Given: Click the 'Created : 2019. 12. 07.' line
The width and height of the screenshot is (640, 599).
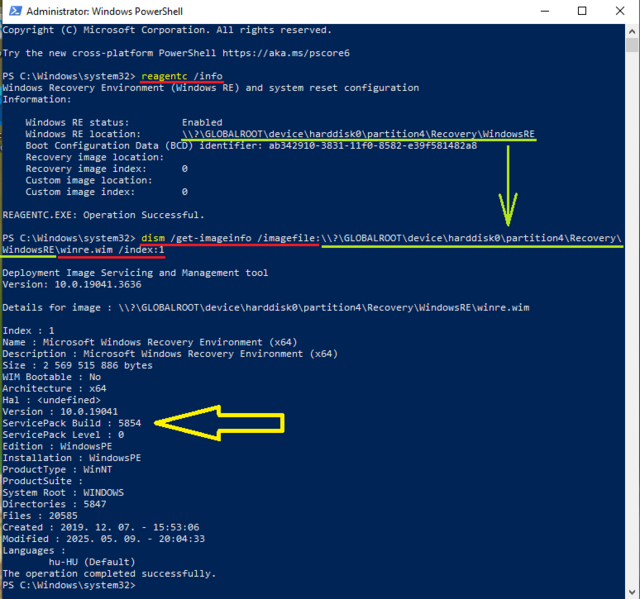Looking at the screenshot, I should [101, 527].
